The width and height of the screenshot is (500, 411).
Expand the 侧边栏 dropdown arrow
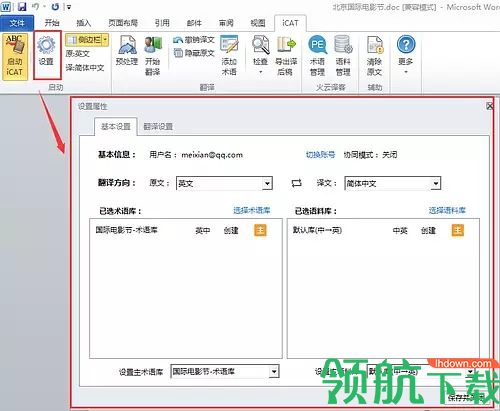[x=105, y=40]
